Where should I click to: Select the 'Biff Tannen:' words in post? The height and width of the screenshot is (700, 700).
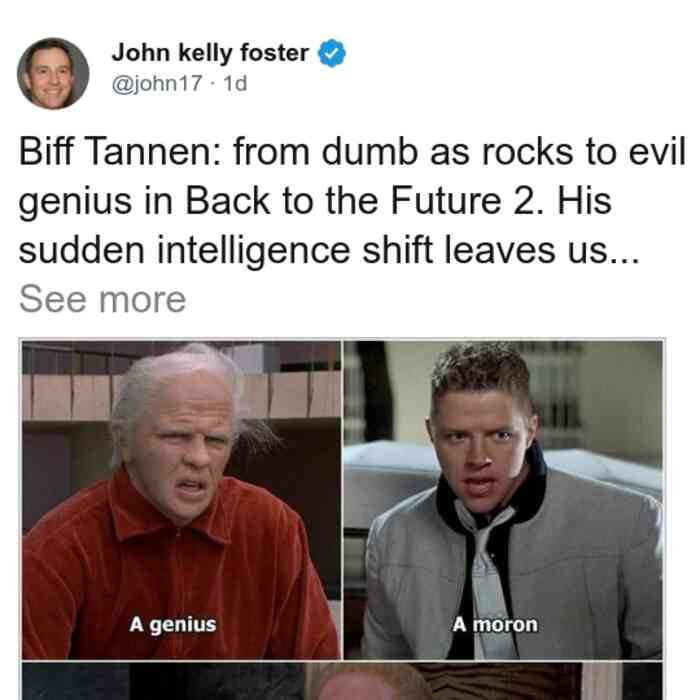pos(120,152)
